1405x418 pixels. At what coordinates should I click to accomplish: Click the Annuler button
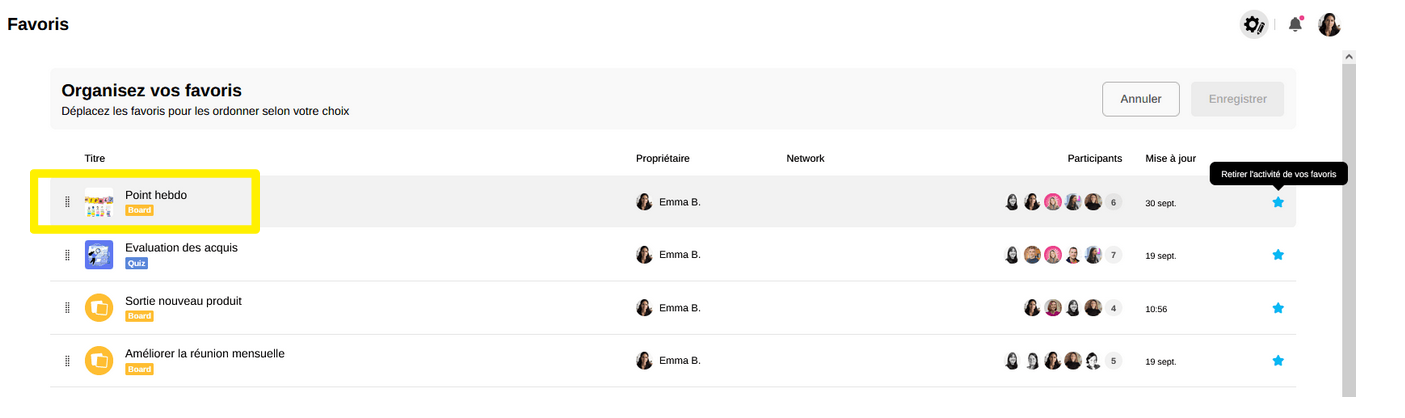[1140, 99]
